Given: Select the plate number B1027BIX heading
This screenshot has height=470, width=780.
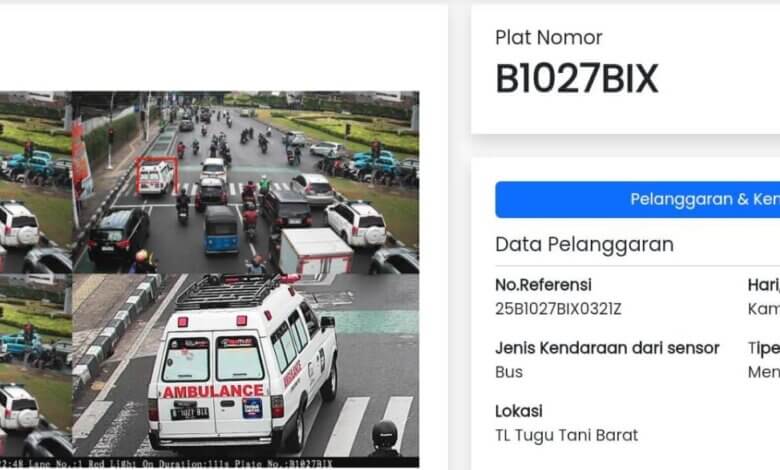Looking at the screenshot, I should (x=577, y=79).
